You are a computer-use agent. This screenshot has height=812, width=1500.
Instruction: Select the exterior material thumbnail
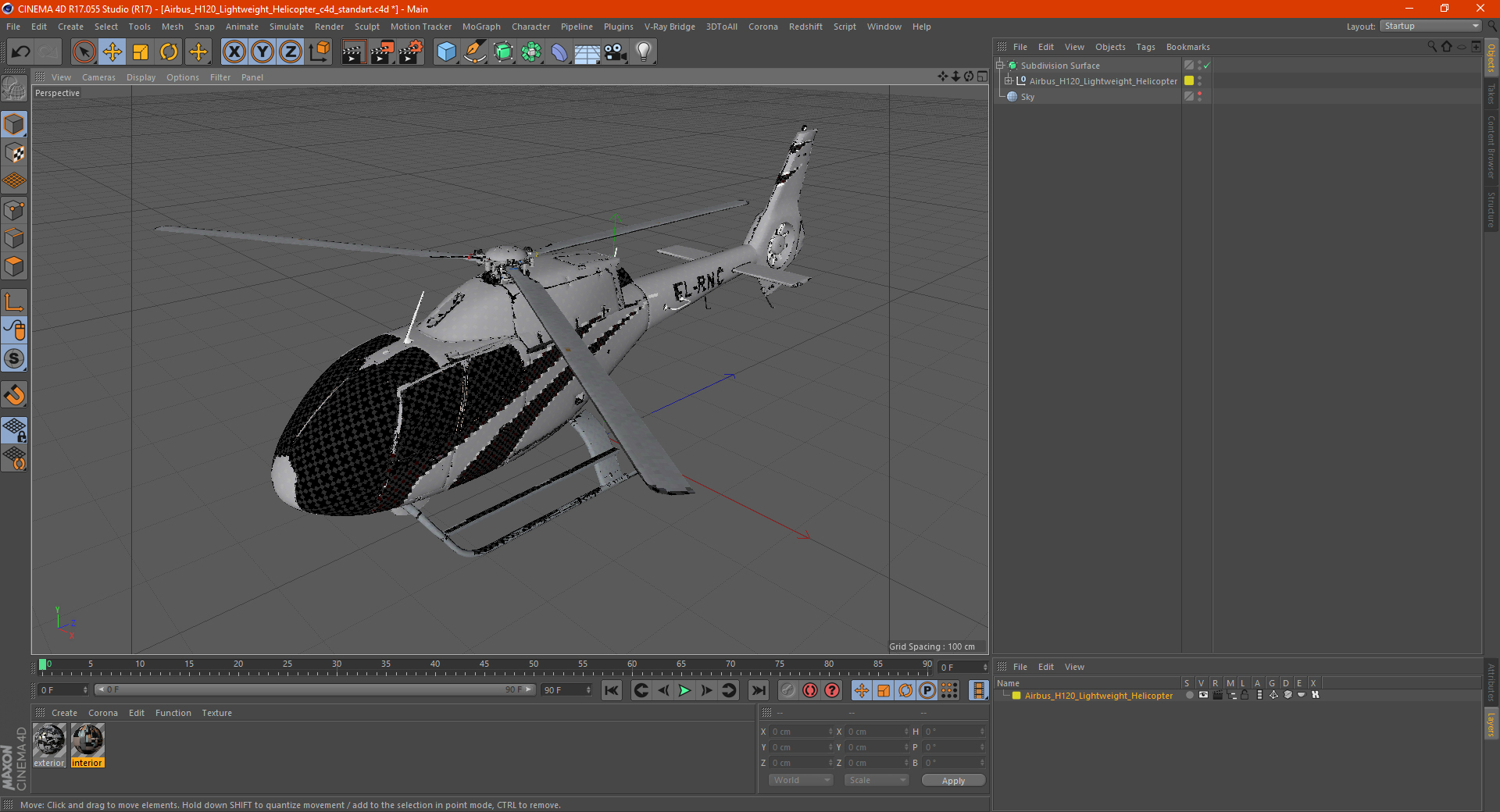click(x=49, y=745)
